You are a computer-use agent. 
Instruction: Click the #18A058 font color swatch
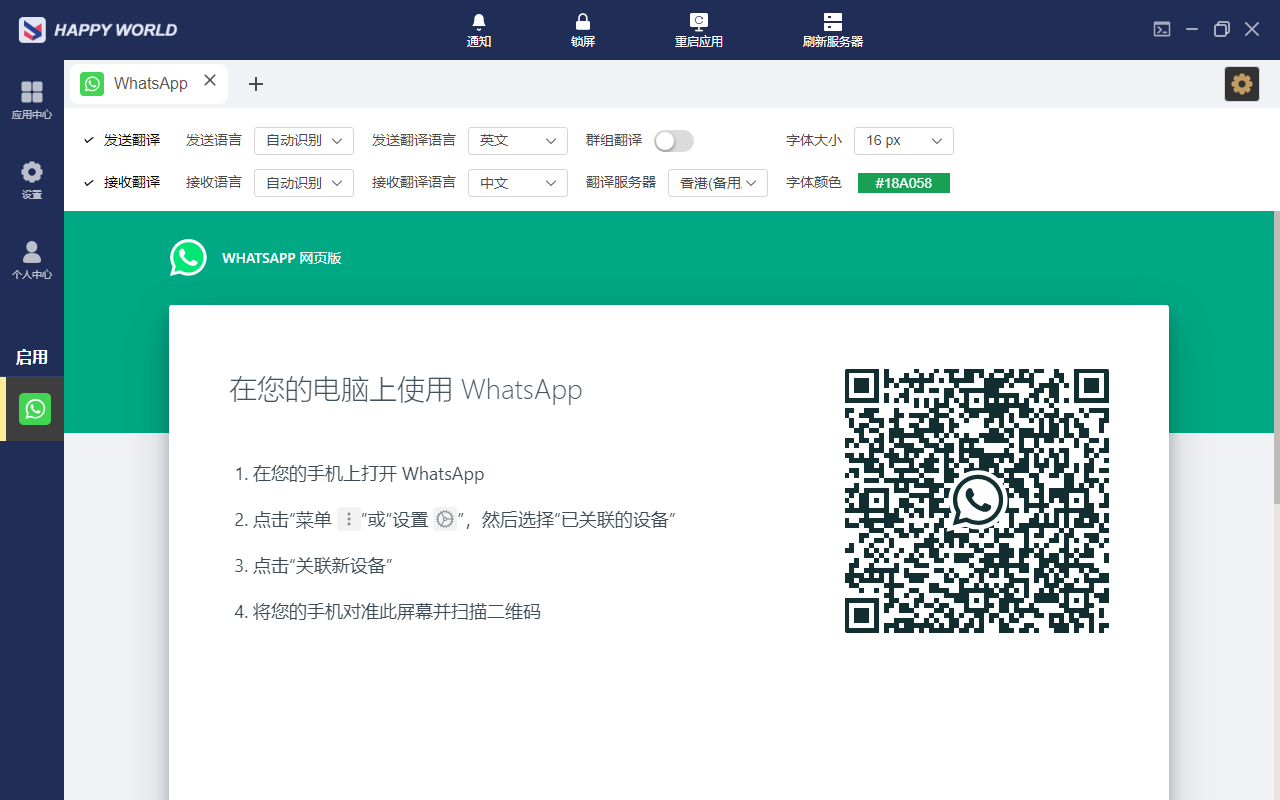click(904, 183)
